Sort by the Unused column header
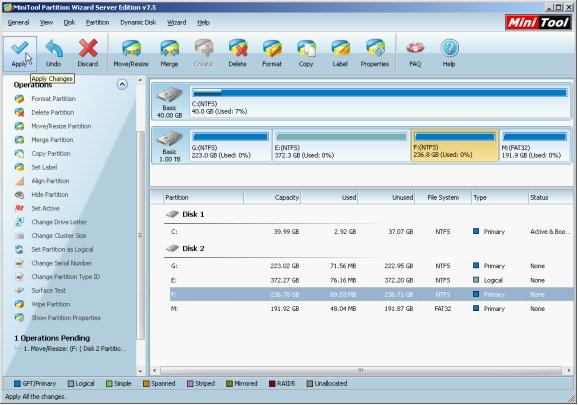This screenshot has height=405, width=578. pyautogui.click(x=386, y=198)
